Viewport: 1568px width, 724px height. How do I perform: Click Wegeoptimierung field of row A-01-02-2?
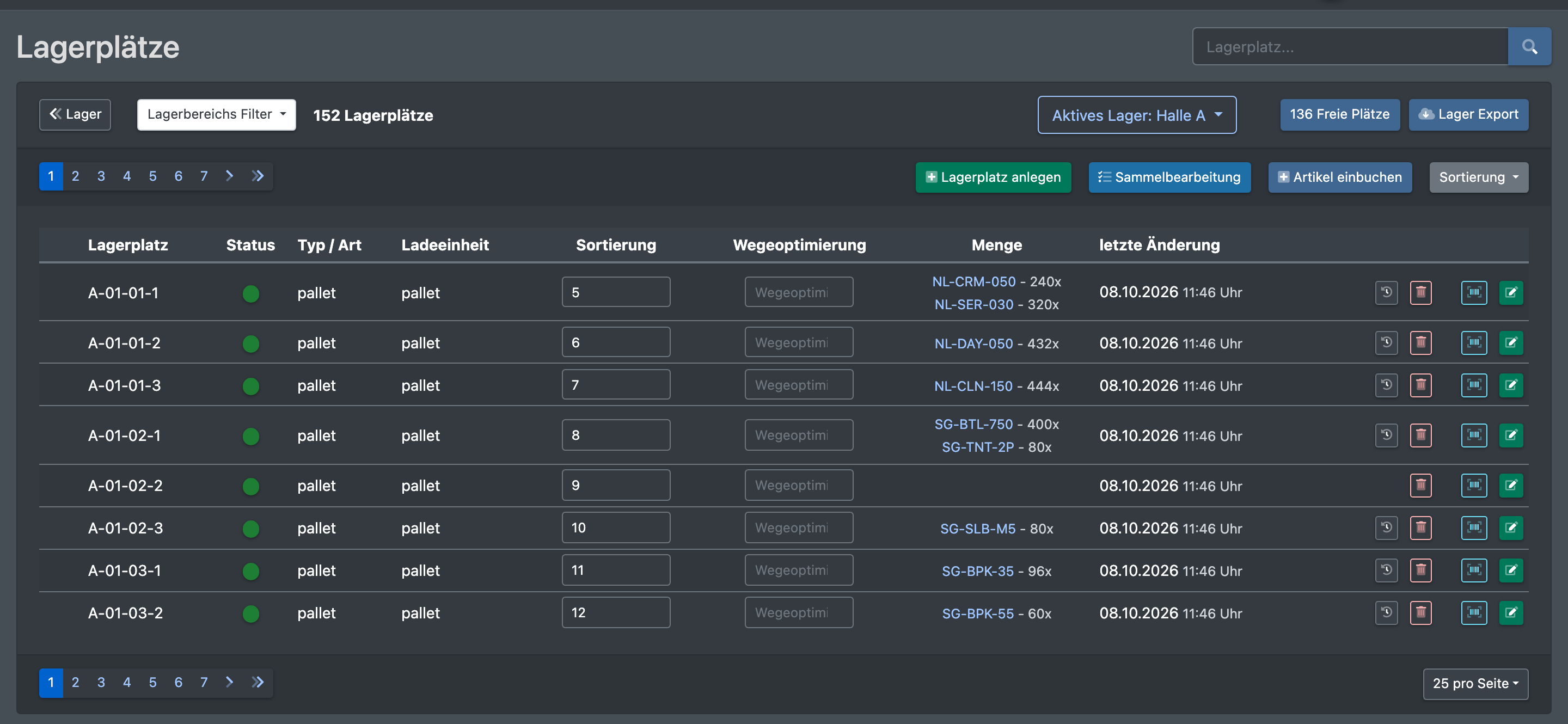[798, 485]
